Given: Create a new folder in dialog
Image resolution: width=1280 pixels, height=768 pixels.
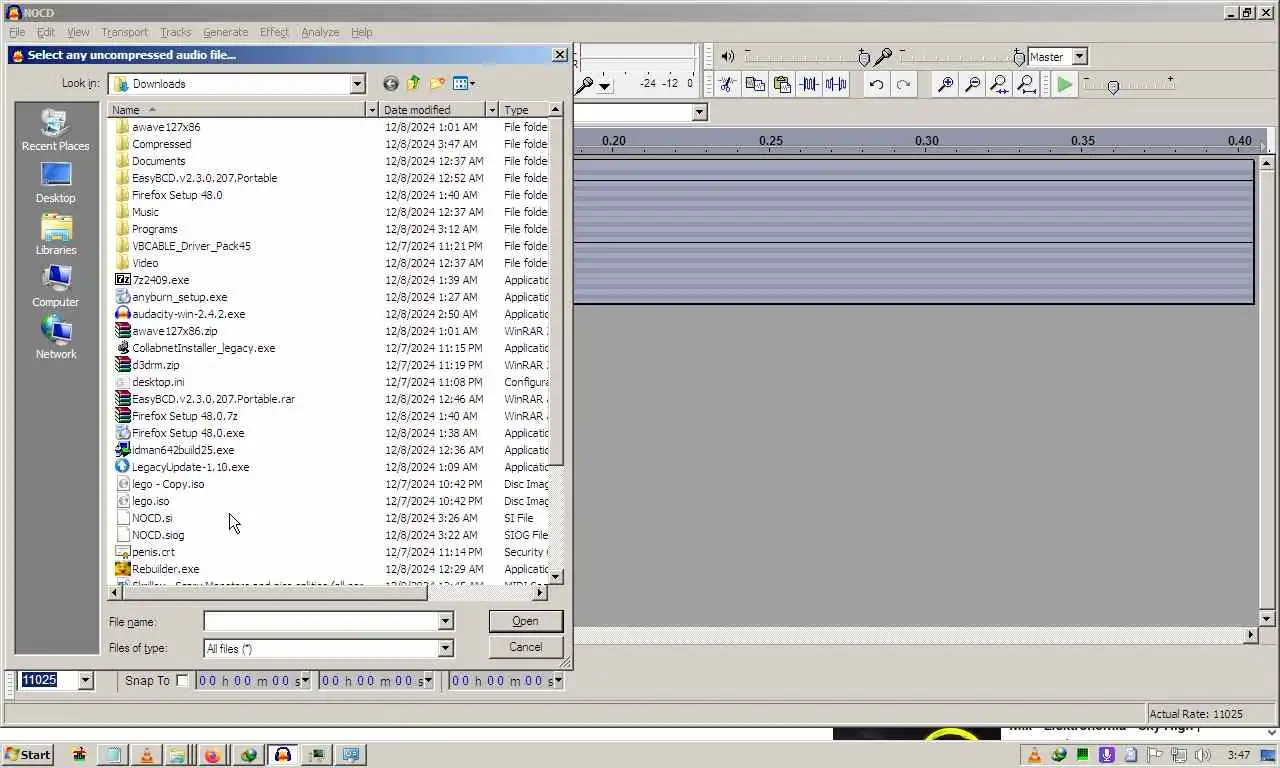Looking at the screenshot, I should pyautogui.click(x=437, y=84).
